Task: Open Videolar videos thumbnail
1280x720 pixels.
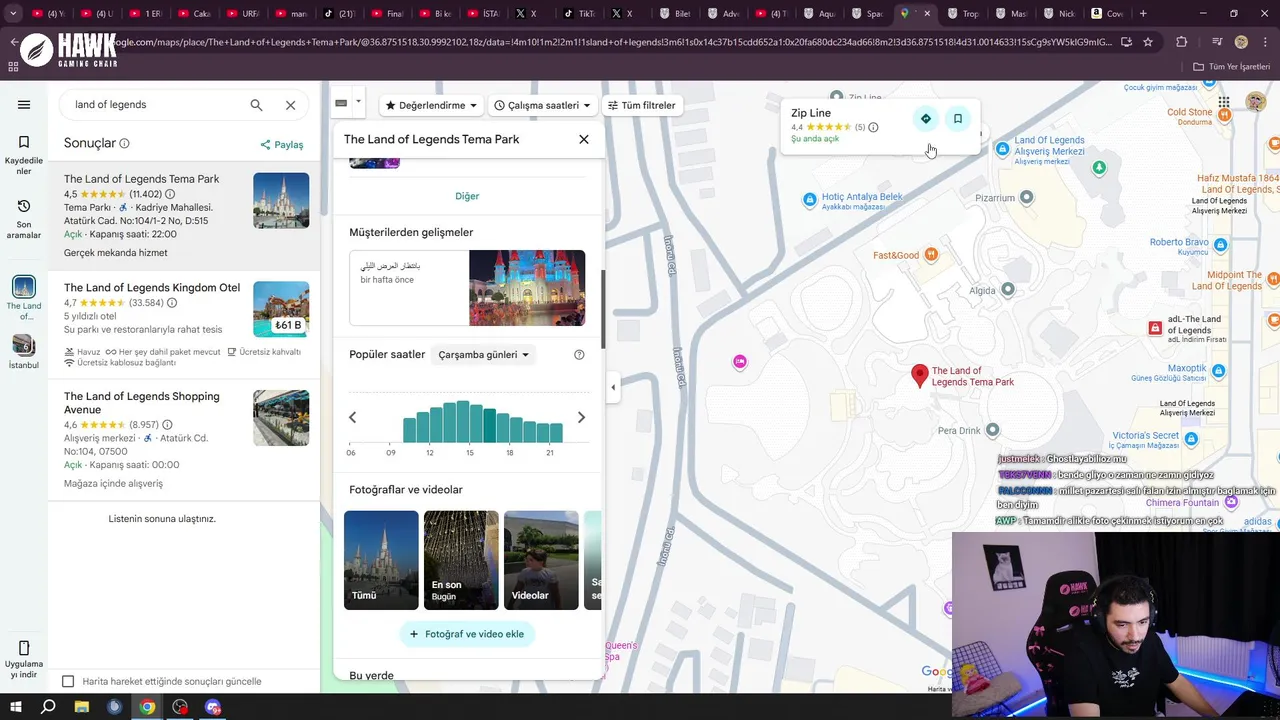Action: click(541, 560)
